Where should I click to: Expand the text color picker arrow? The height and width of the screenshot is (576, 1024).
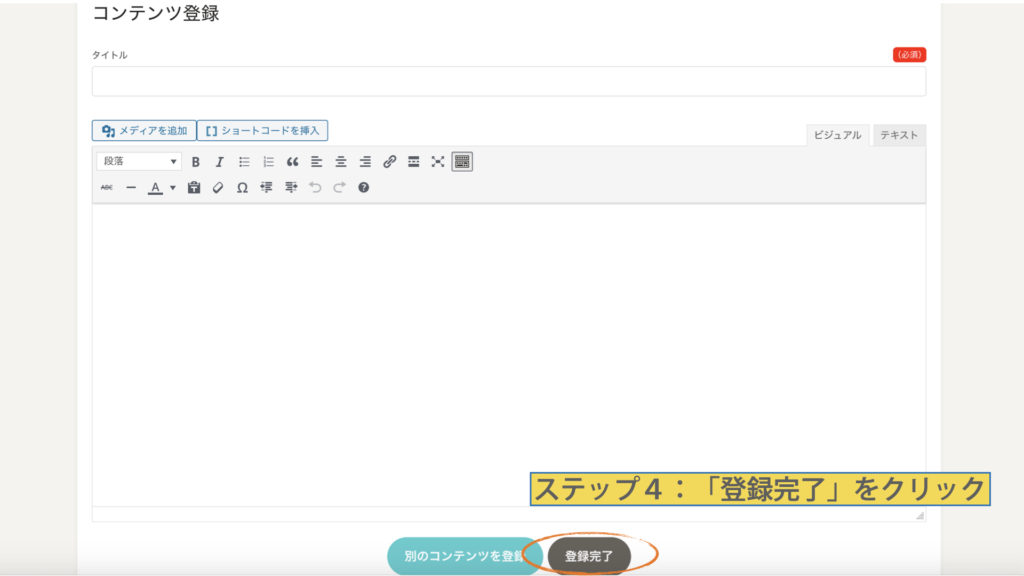(172, 187)
